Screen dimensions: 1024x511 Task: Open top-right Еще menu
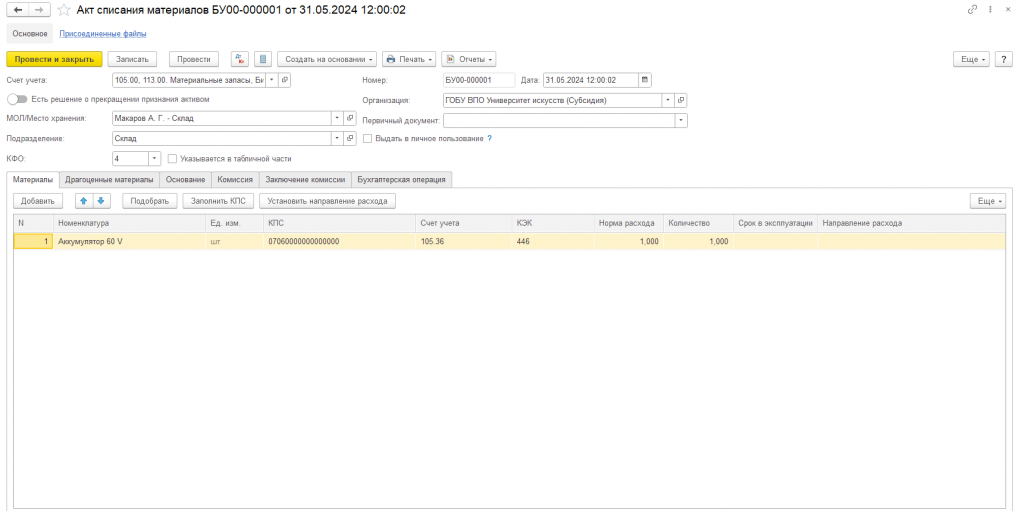point(972,59)
